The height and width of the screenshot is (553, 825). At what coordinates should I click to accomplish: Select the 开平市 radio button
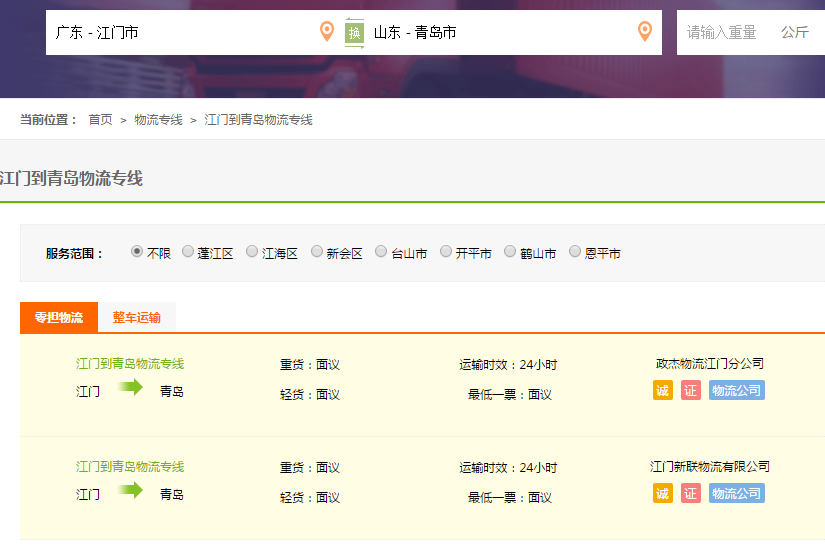(x=446, y=252)
